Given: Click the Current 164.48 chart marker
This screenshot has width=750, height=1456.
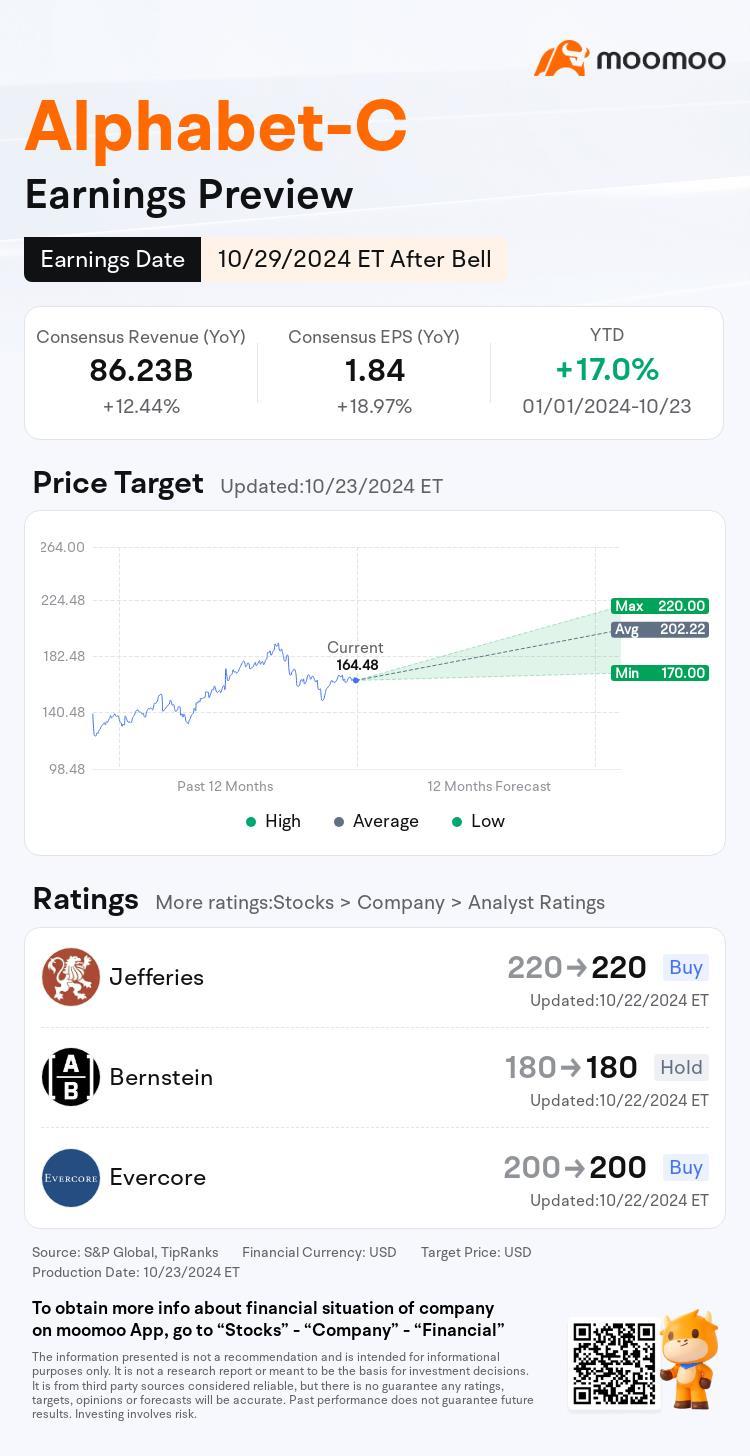Looking at the screenshot, I should [356, 679].
